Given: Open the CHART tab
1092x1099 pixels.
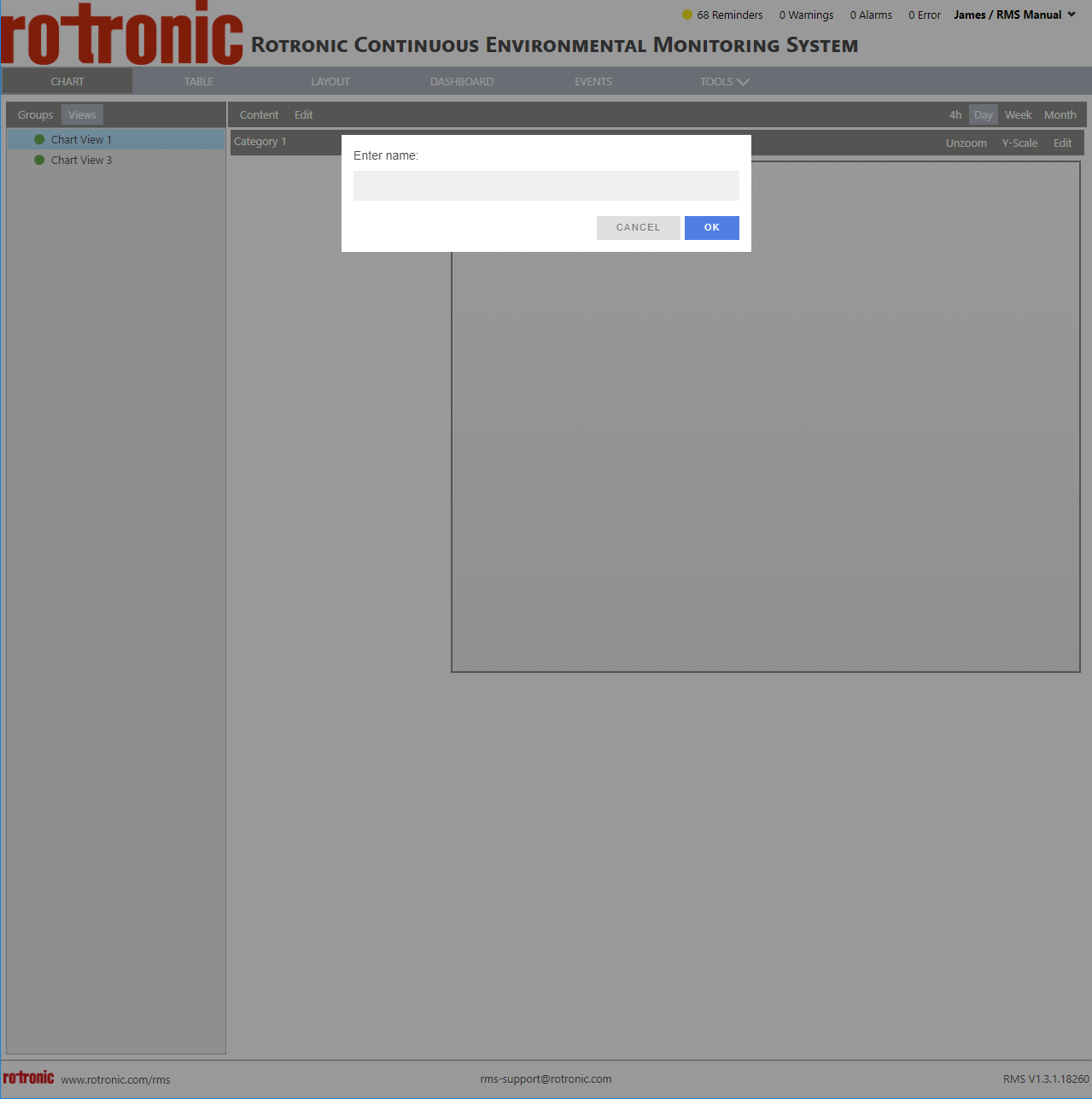Looking at the screenshot, I should (x=67, y=82).
